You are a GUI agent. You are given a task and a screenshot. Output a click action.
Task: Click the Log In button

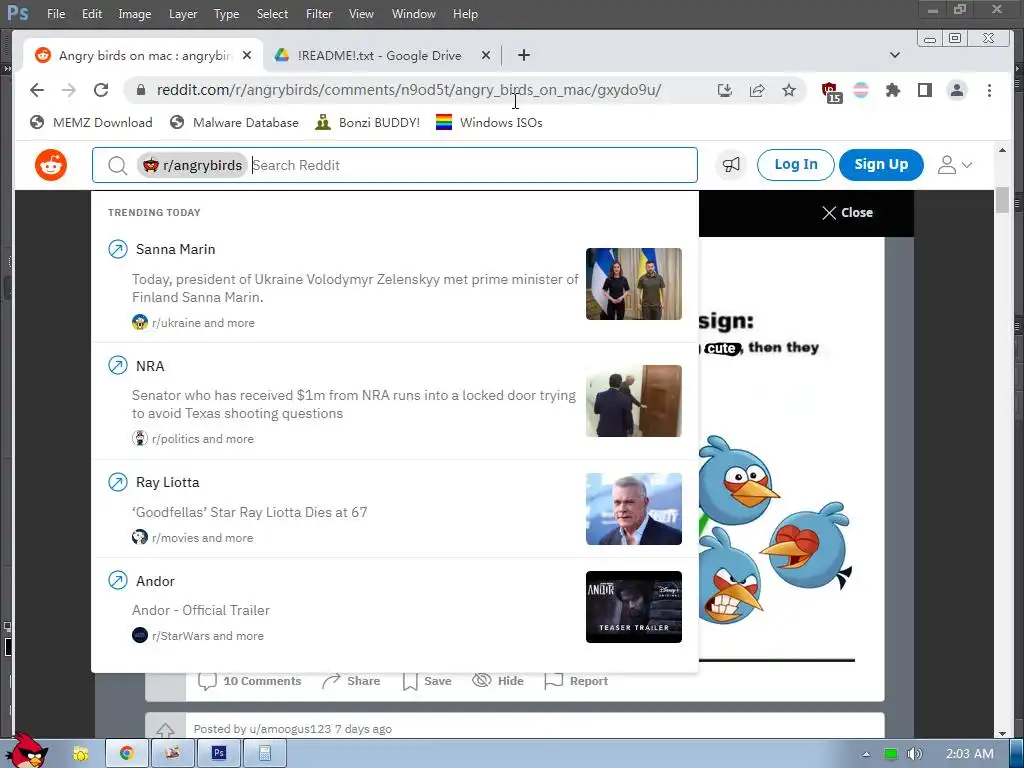click(795, 165)
